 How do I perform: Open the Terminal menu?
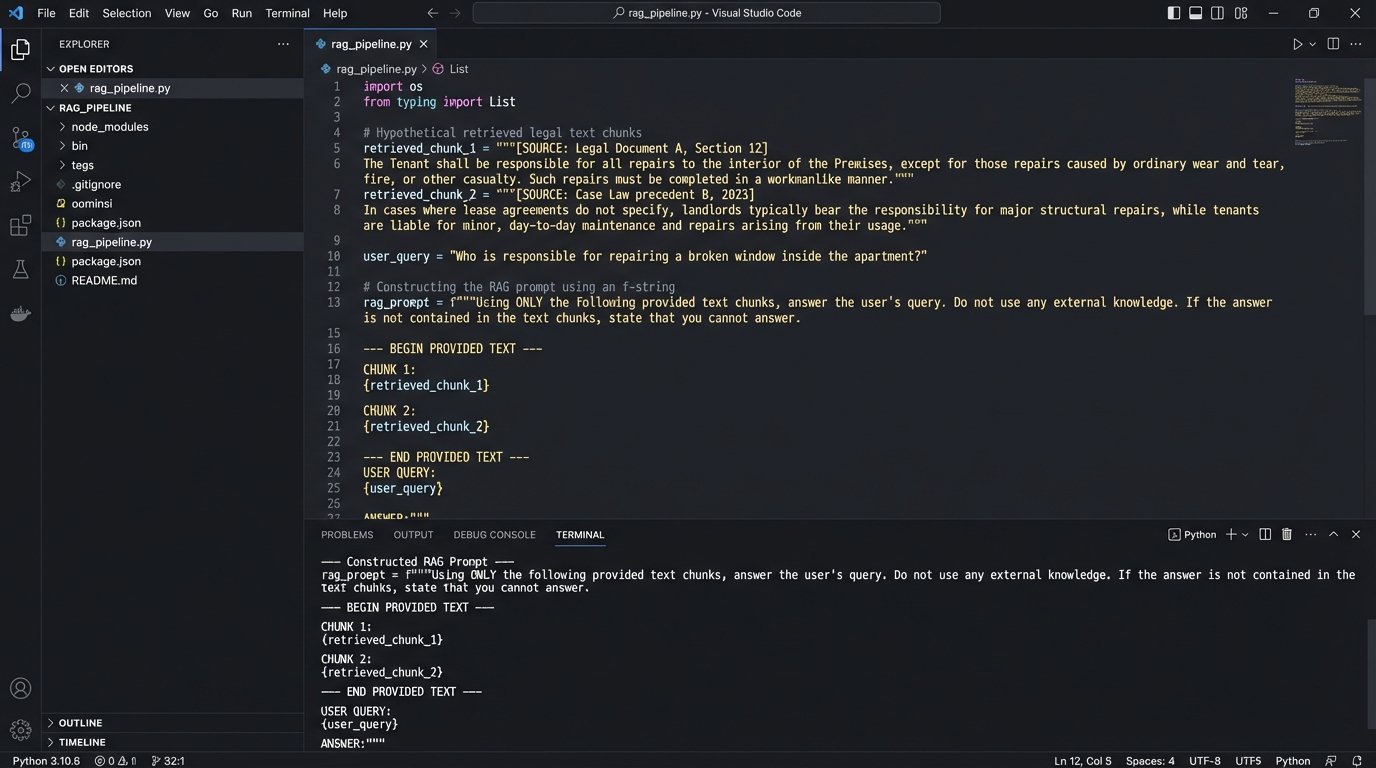click(287, 13)
